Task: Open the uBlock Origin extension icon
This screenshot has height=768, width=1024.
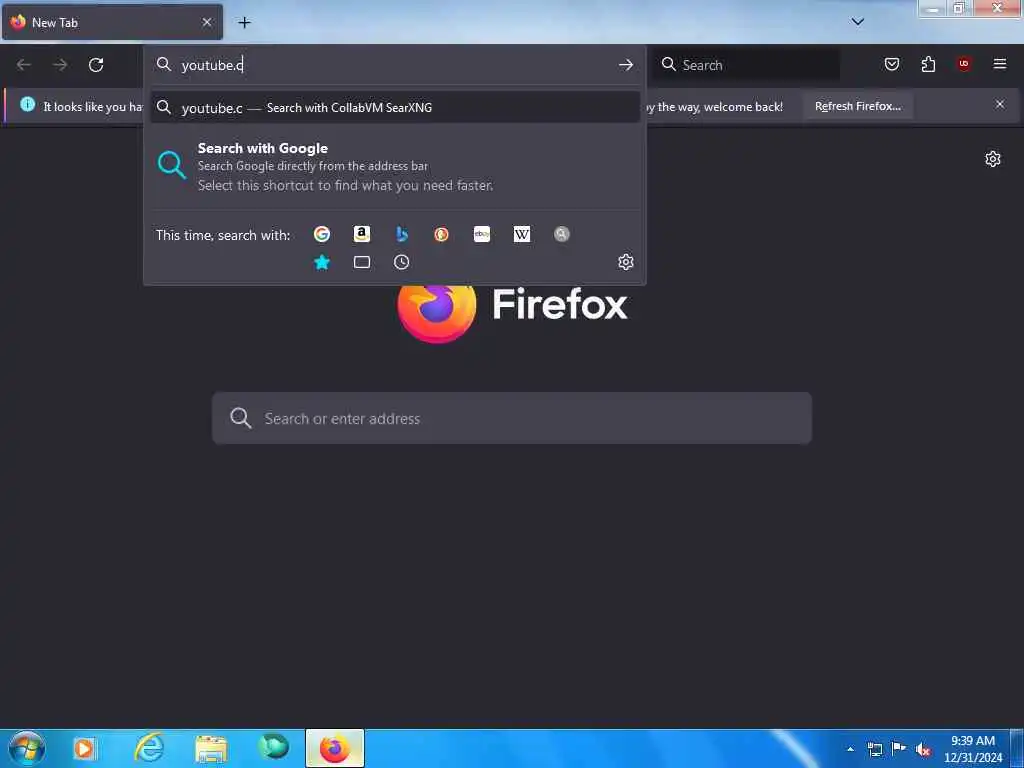Action: (x=964, y=64)
